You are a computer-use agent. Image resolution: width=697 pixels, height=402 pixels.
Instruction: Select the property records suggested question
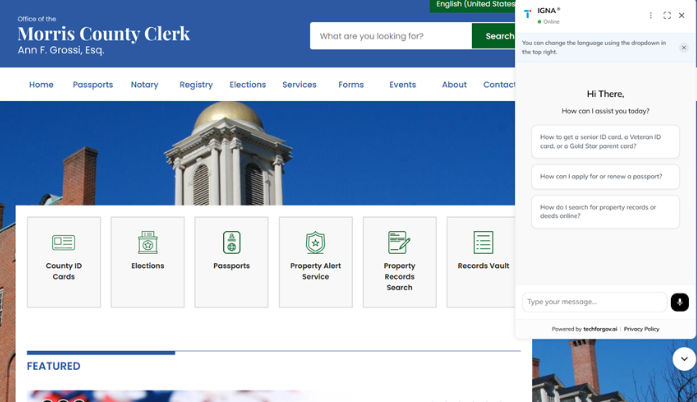pyautogui.click(x=605, y=212)
